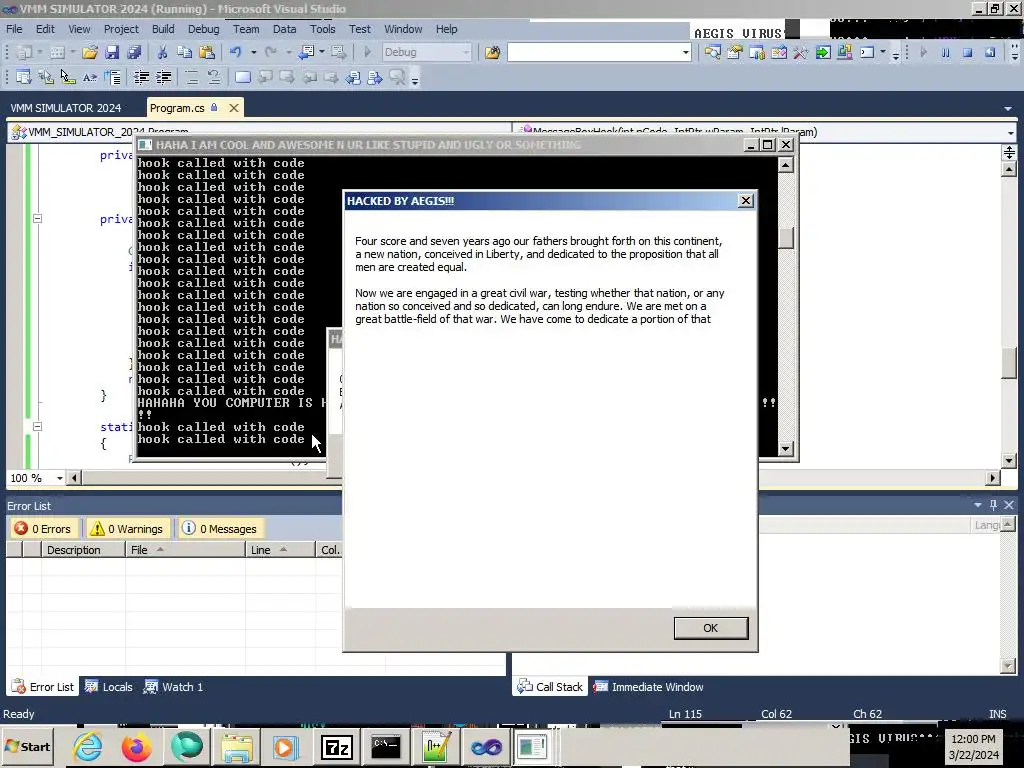Select the Program.cs tab
Screen dimensions: 1024x768
177,108
